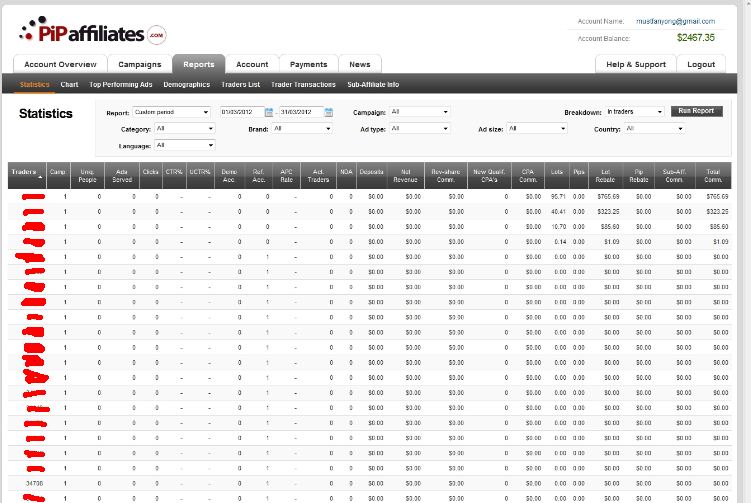
Task: Click the start date input field
Action: coord(241,112)
